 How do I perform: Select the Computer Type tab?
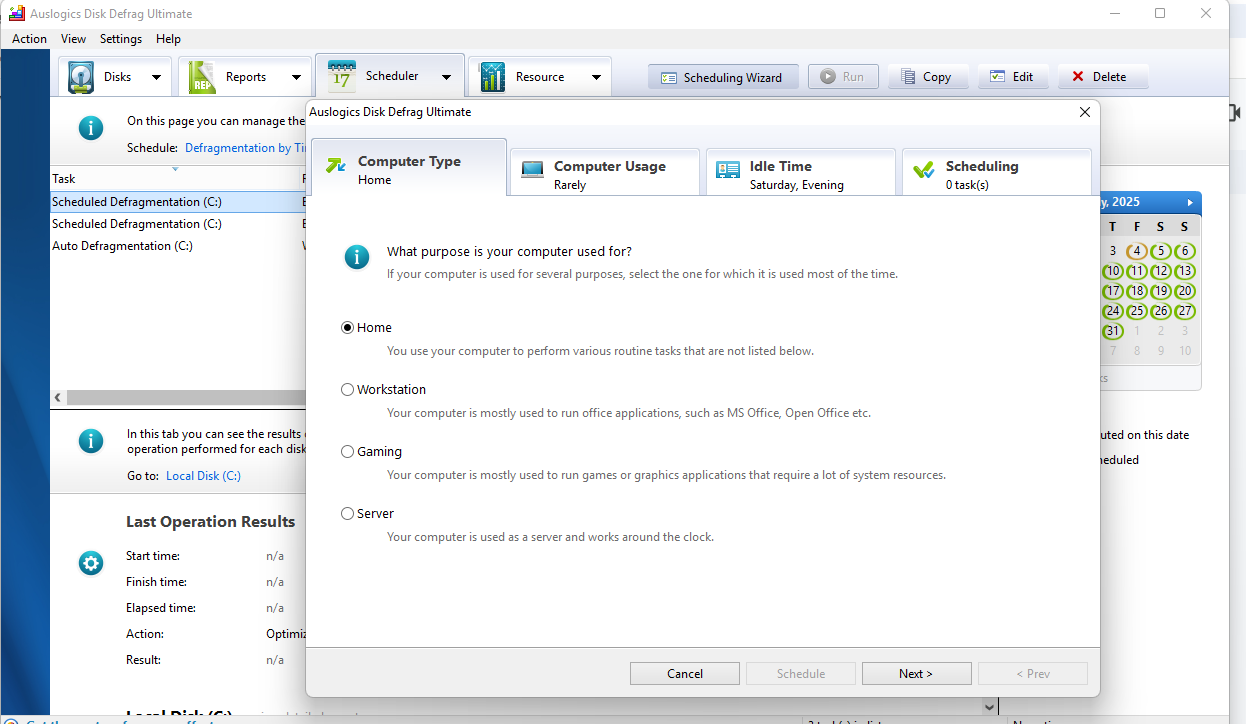(409, 168)
